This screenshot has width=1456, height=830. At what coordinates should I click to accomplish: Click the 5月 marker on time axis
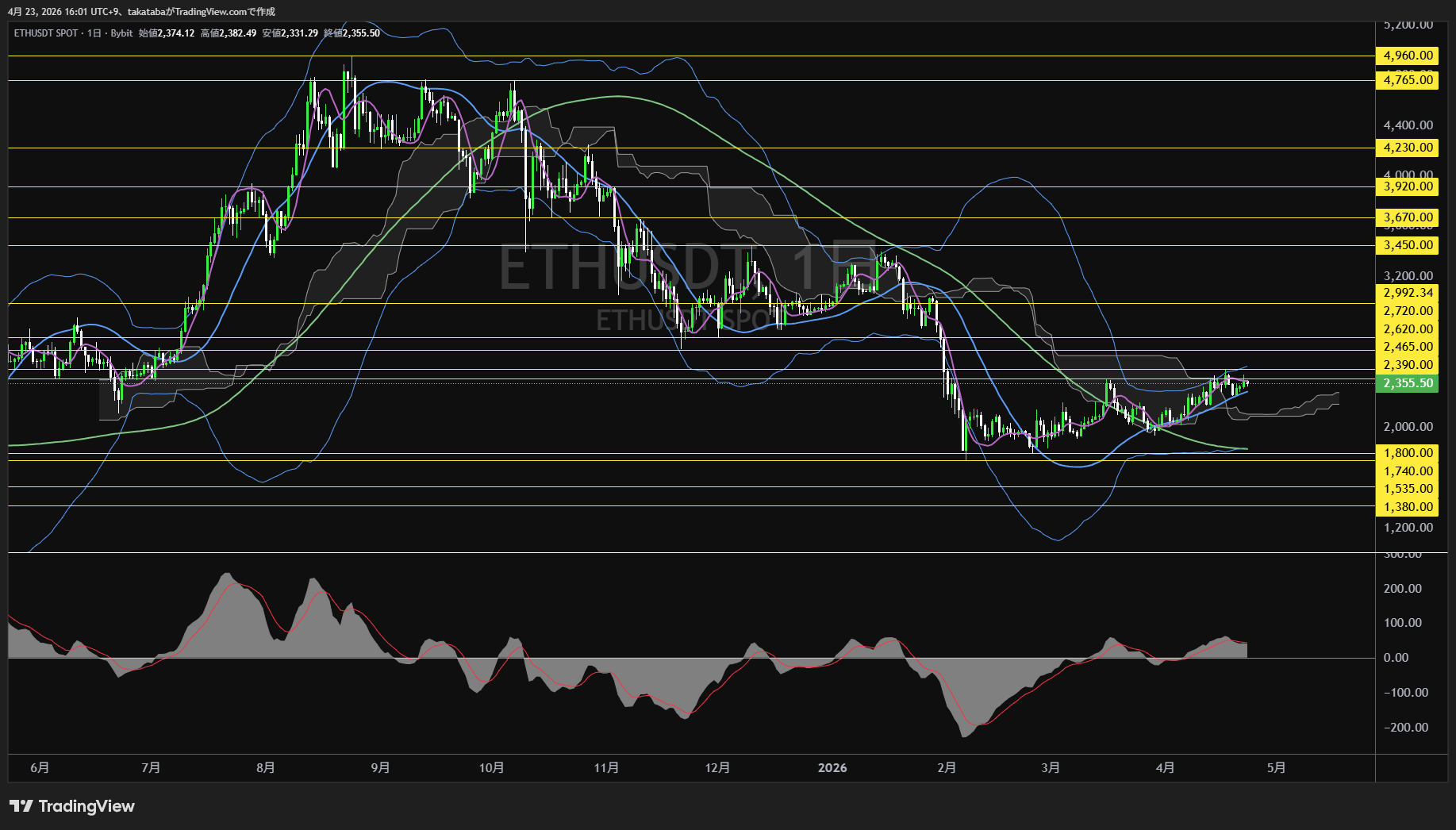1276,767
